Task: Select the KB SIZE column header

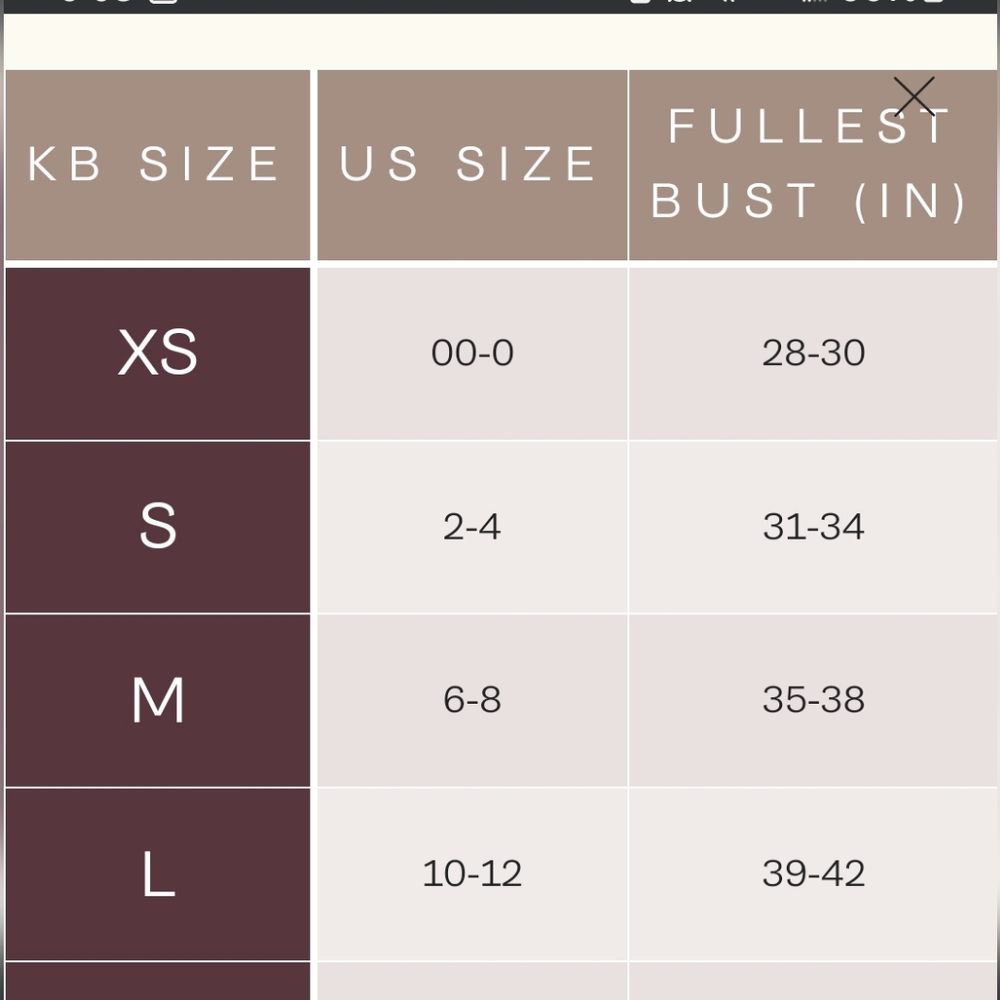Action: [x=156, y=163]
